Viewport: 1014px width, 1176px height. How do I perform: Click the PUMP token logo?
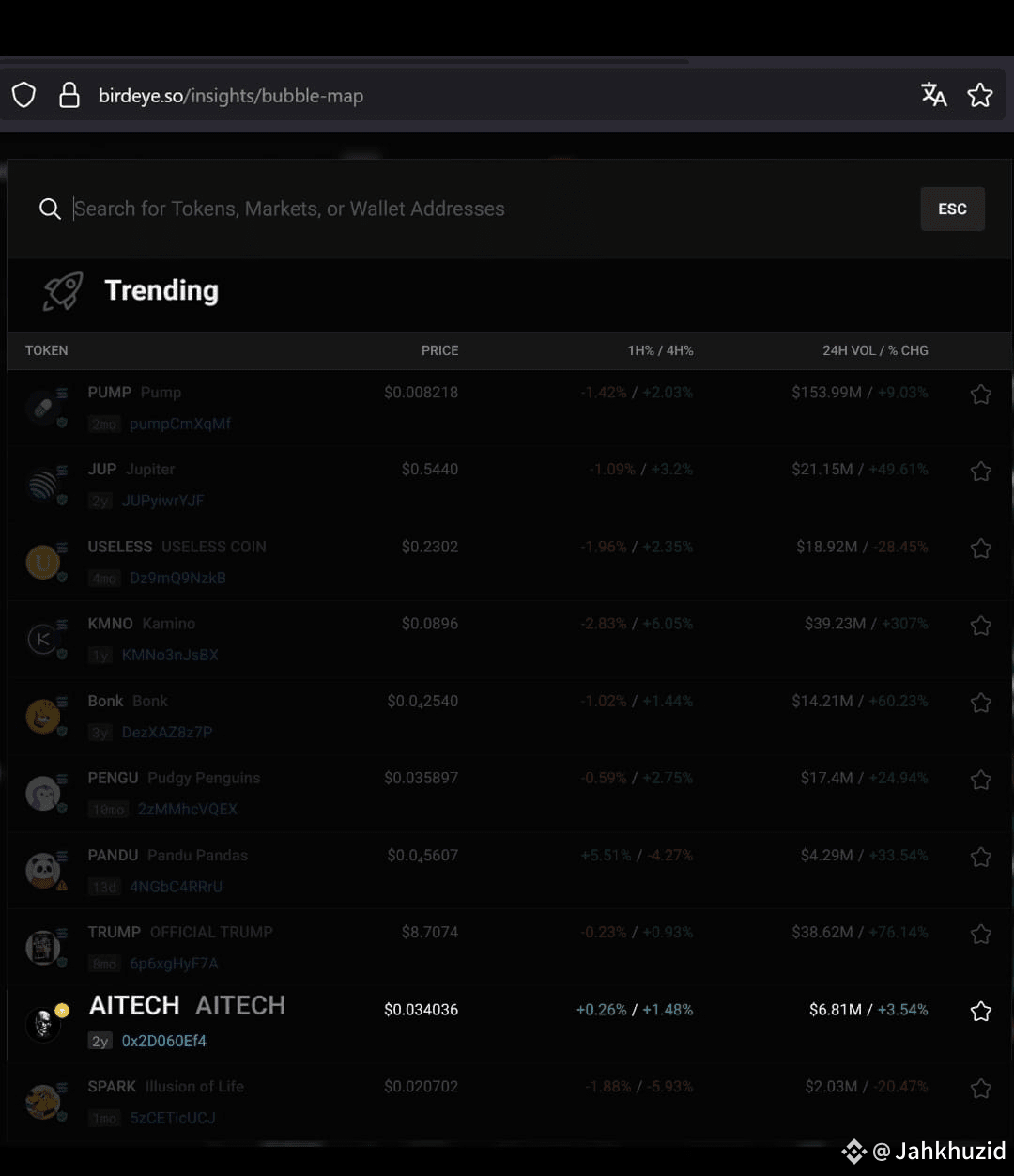click(x=43, y=409)
